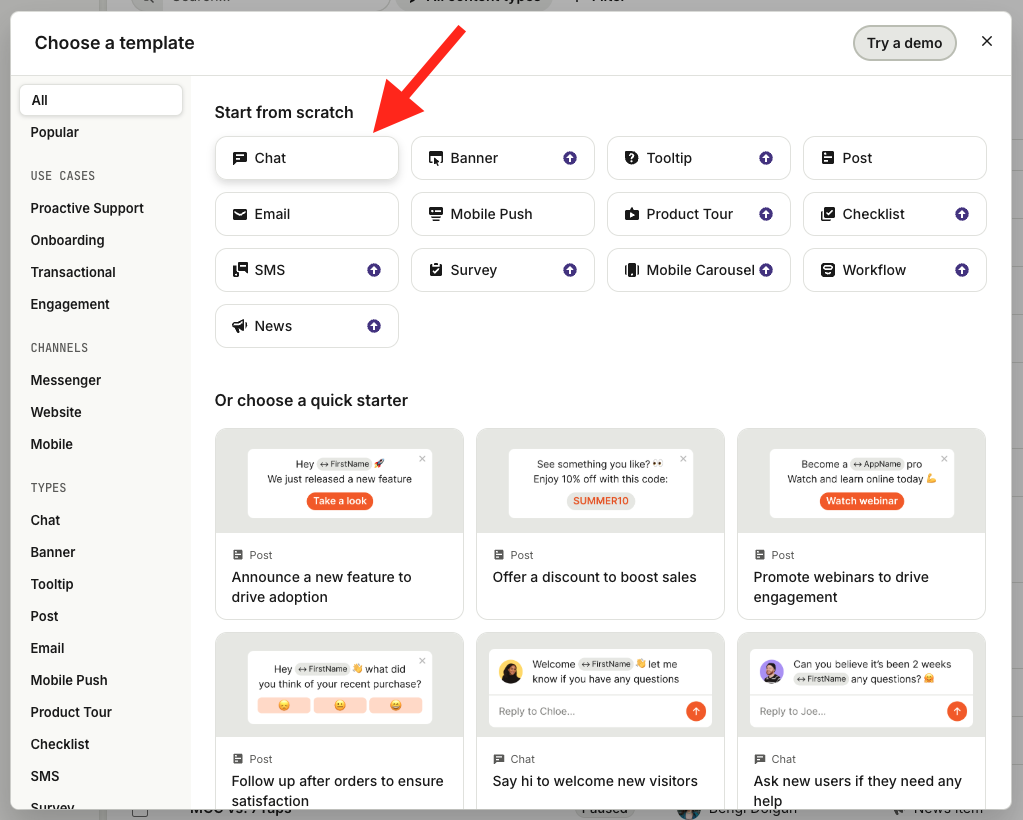Select SMS under Types in sidebar
The image size is (1023, 820).
pos(45,776)
